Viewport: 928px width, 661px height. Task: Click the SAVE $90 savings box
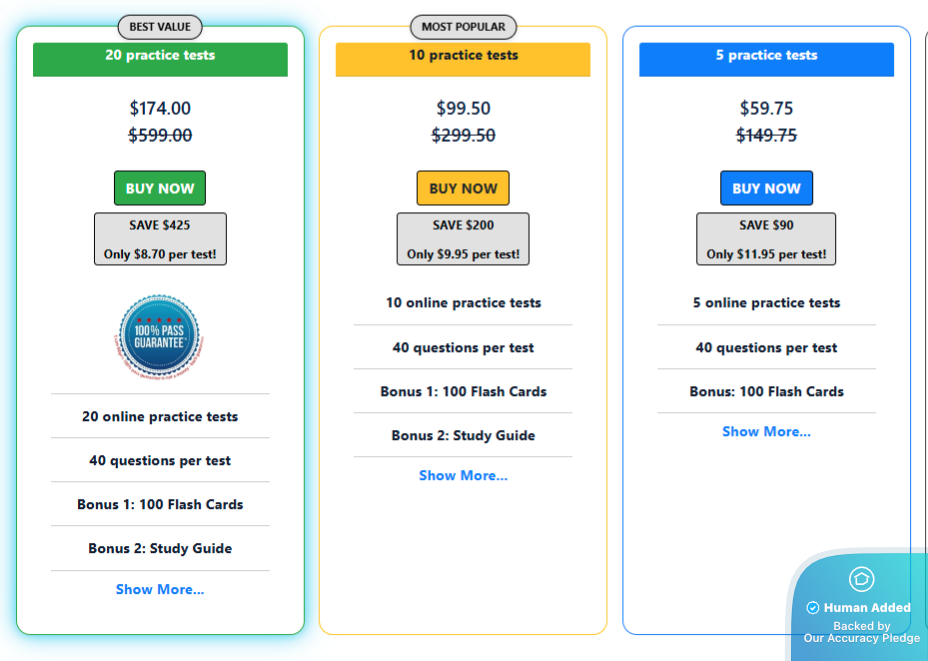click(x=766, y=239)
